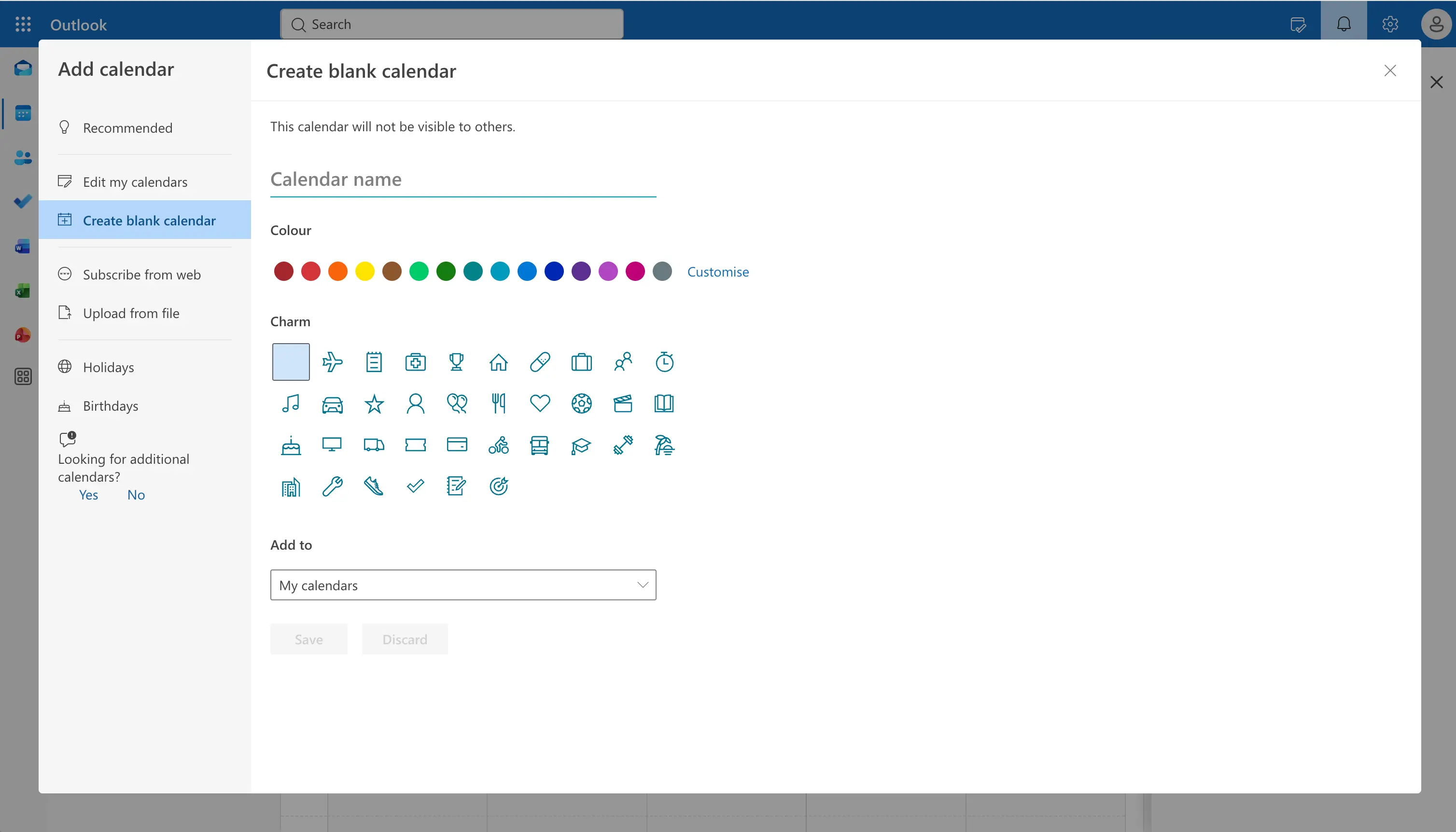Choose the running shoe charm
This screenshot has width=1456, height=832.
tap(374, 486)
